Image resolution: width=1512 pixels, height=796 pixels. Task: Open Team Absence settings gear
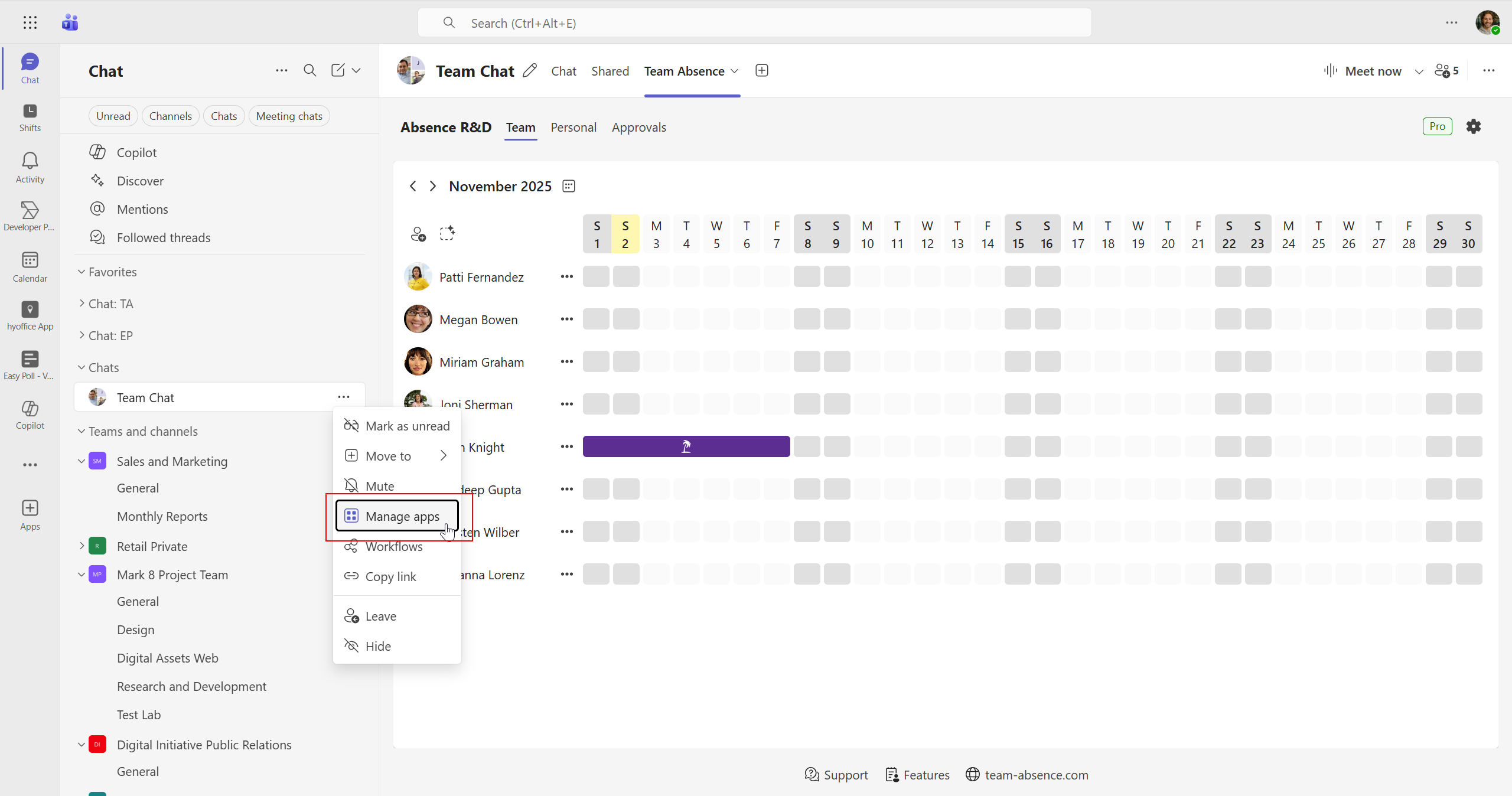pos(1473,126)
